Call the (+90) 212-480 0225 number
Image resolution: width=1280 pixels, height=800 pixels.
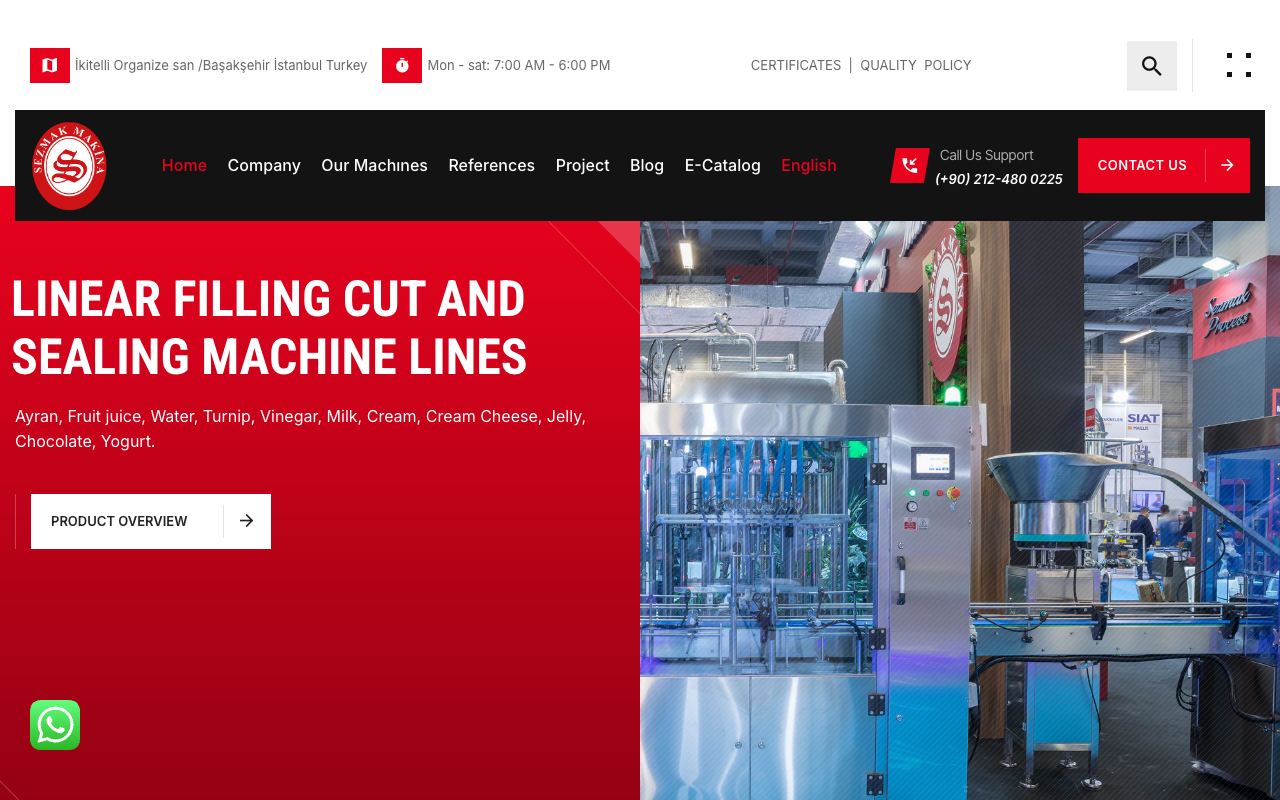(x=999, y=179)
